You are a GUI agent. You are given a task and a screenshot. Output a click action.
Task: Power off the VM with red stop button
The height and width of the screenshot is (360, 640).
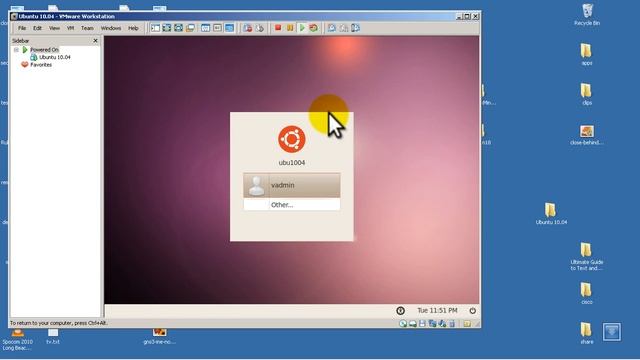278,28
